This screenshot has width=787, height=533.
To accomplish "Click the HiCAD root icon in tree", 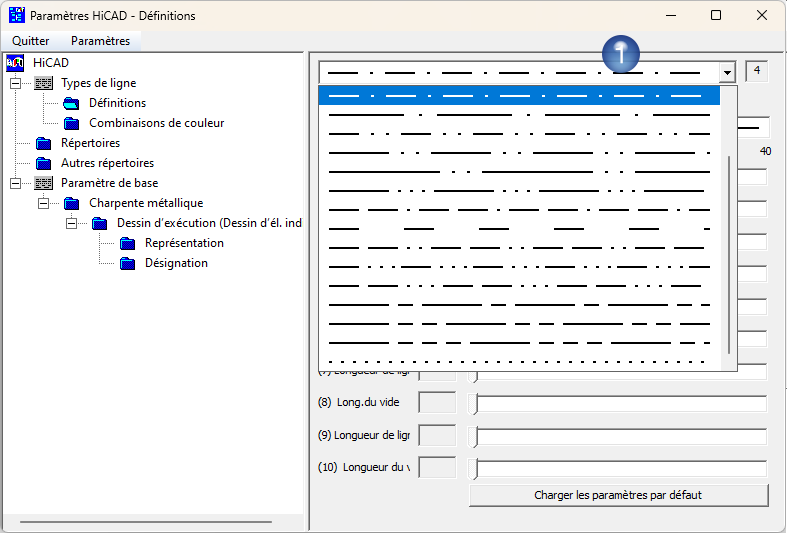I will point(15,63).
